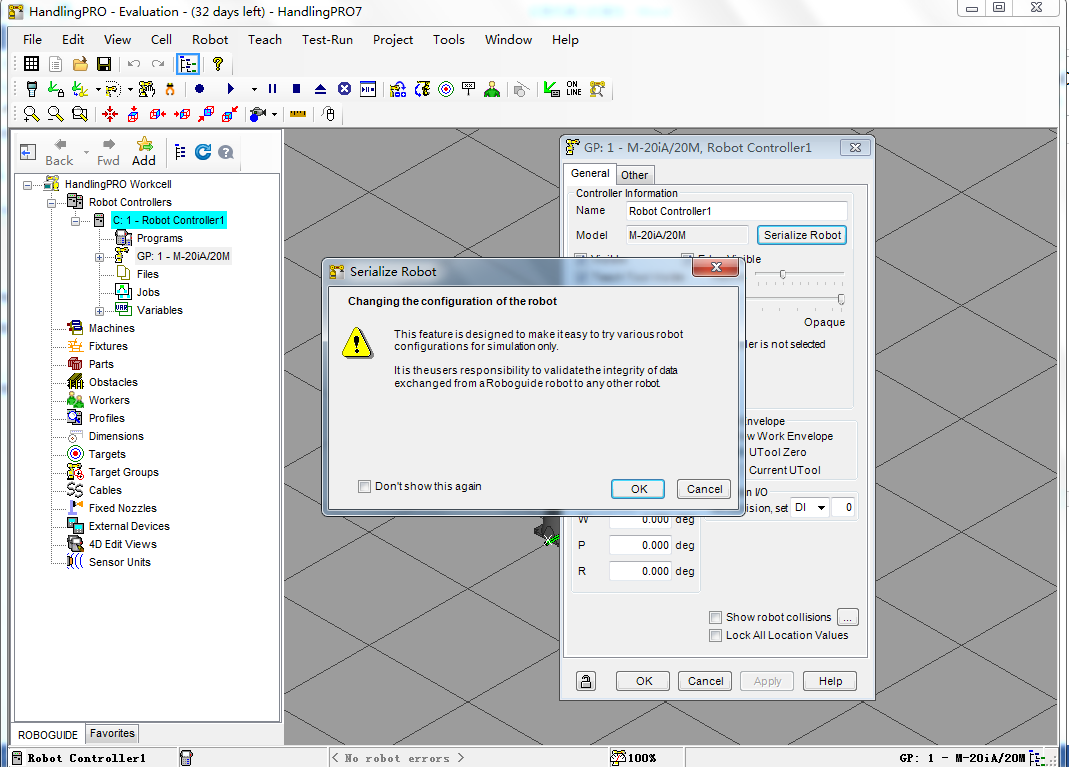Open the Robot menu
The width and height of the screenshot is (1069, 767).
pyautogui.click(x=210, y=40)
